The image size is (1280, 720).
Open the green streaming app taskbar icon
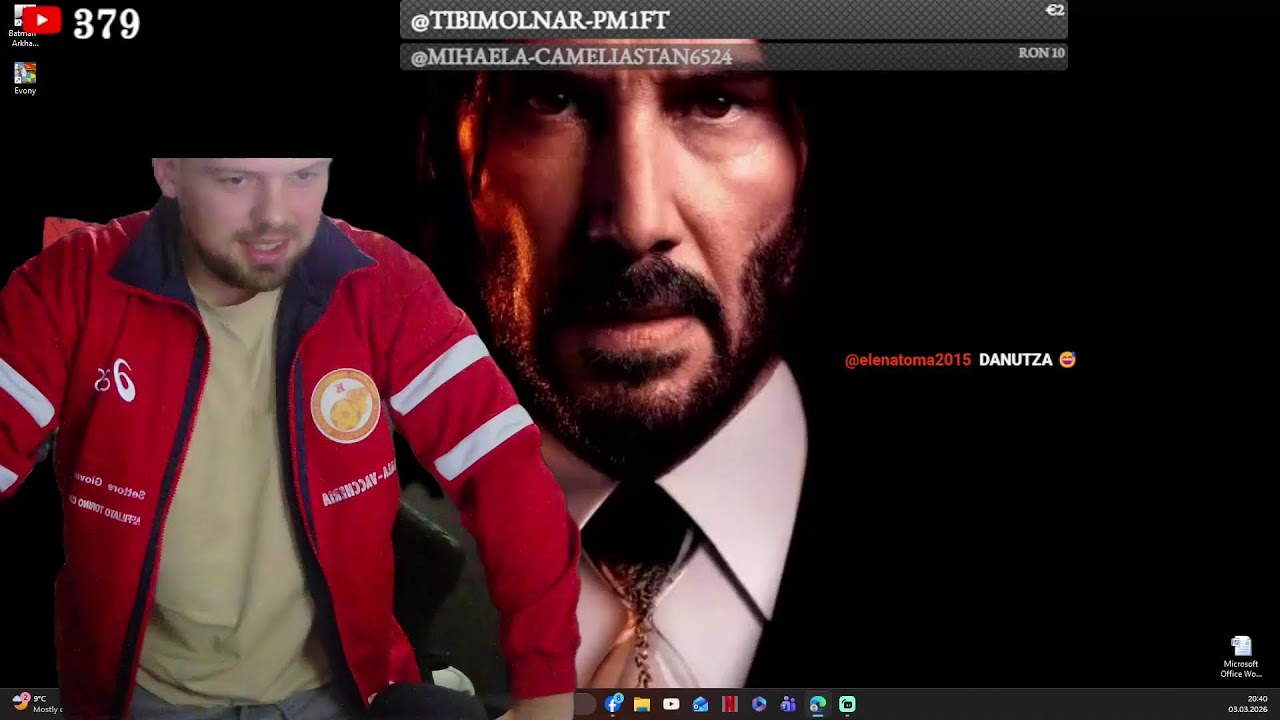tap(847, 704)
